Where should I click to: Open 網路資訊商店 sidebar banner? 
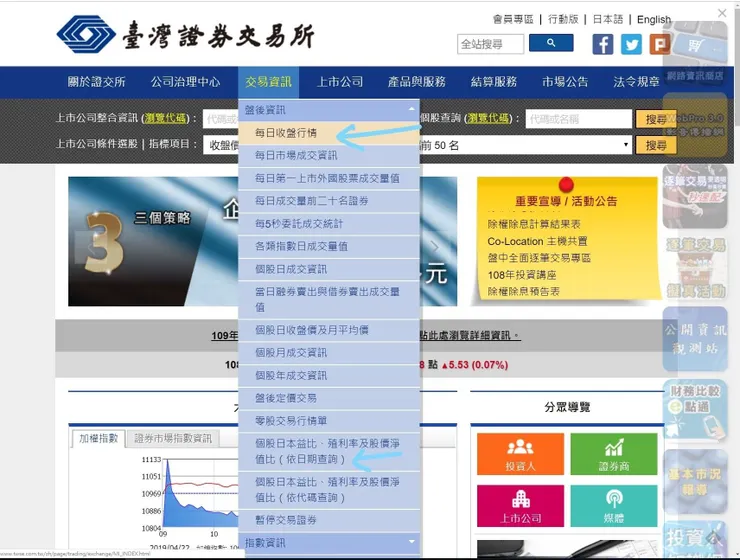[x=695, y=53]
